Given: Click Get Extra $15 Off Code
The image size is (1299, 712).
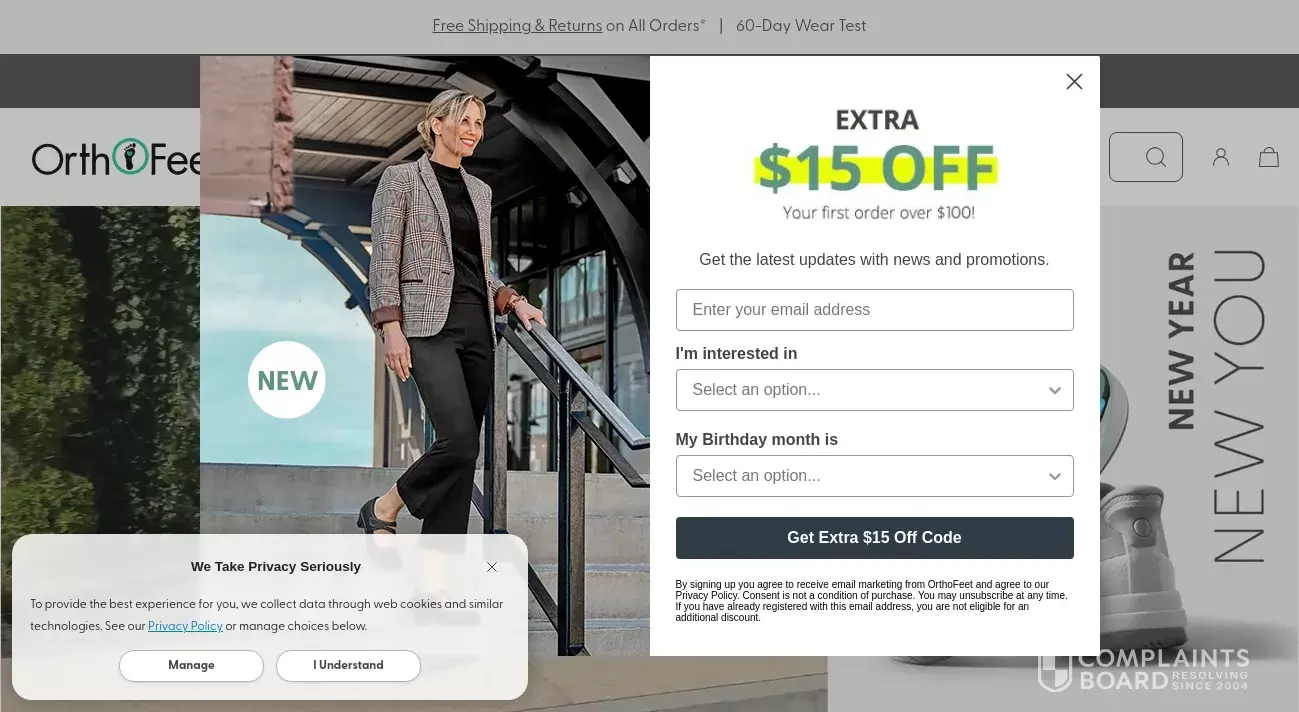Looking at the screenshot, I should 874,538.
